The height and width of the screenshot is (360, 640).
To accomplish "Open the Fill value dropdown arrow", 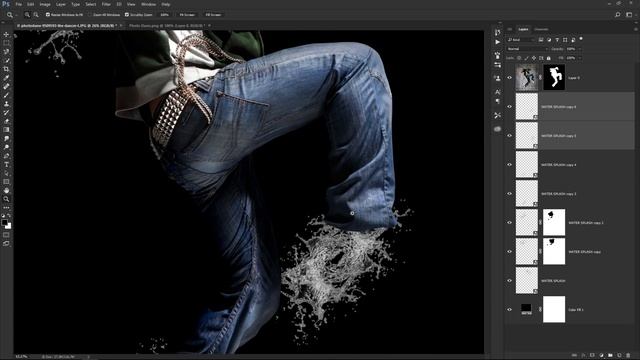I will tap(580, 58).
